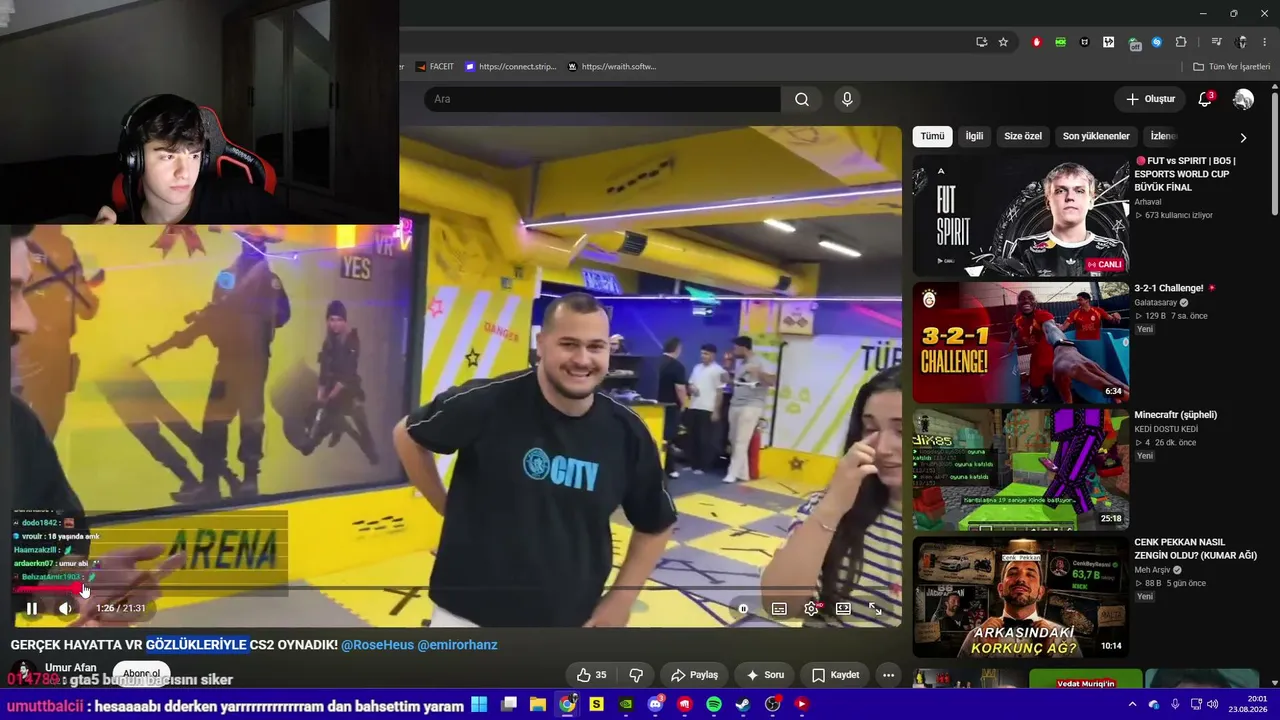Open 3-2-1 Challenge video thumbnail

tap(1021, 343)
